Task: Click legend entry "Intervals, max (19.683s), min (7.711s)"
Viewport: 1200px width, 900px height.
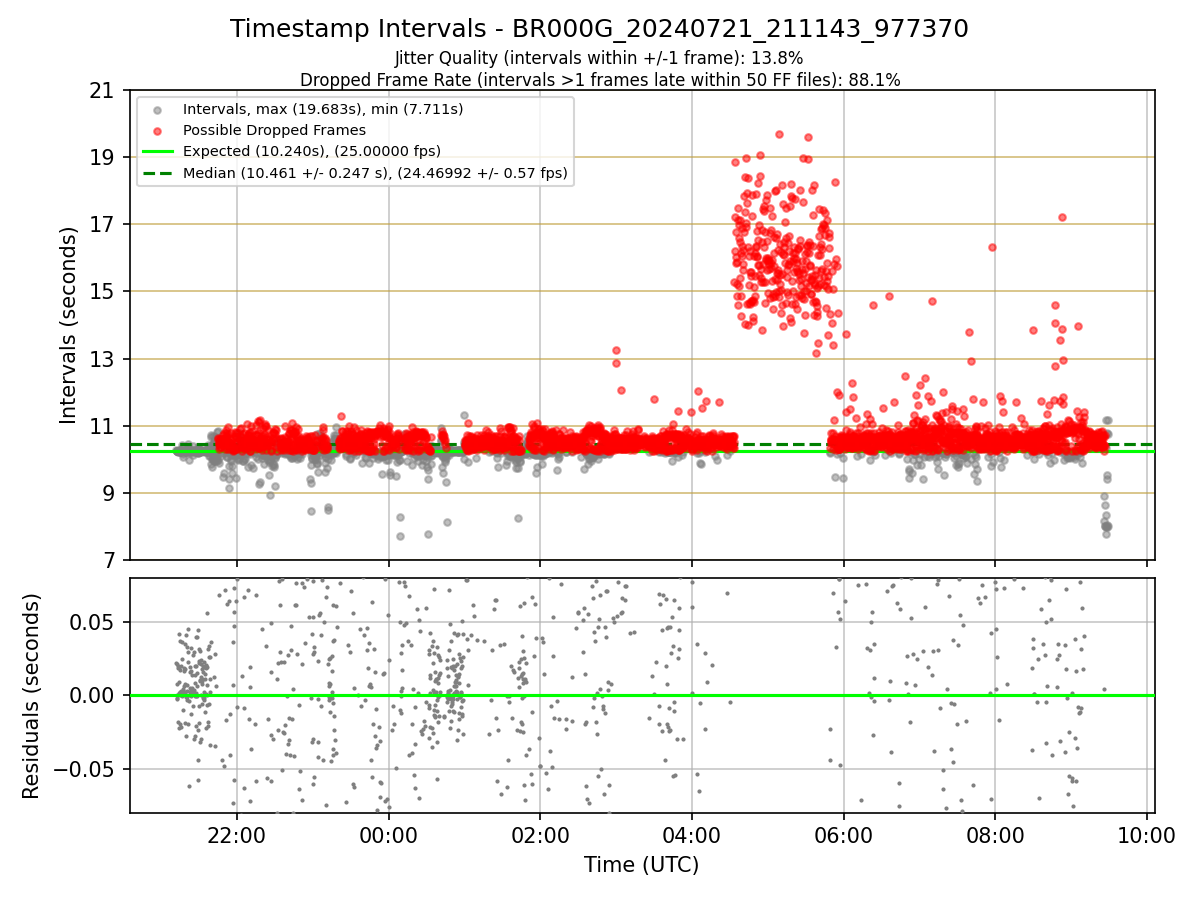Action: click(x=323, y=108)
